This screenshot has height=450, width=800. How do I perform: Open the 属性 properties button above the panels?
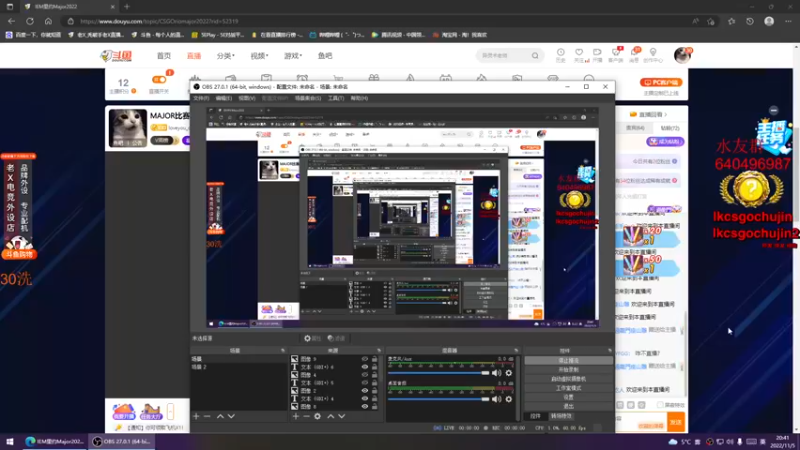click(x=312, y=338)
